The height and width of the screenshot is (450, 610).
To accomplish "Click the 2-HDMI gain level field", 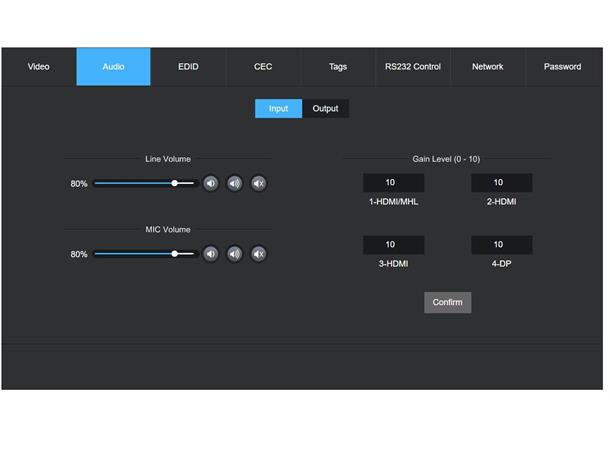I will [501, 182].
